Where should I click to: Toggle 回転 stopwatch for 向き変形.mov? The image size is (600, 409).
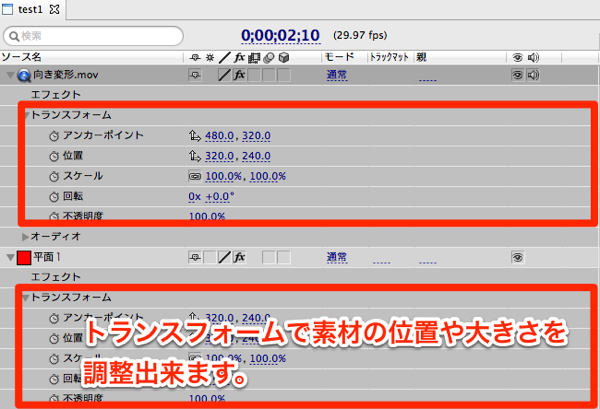coord(54,197)
